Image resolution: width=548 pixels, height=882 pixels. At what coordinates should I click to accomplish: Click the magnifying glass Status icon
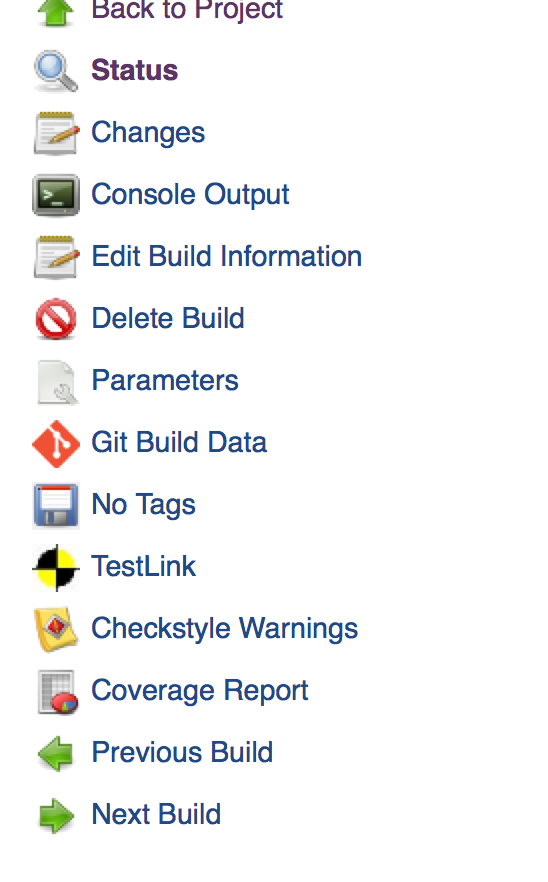pos(55,71)
